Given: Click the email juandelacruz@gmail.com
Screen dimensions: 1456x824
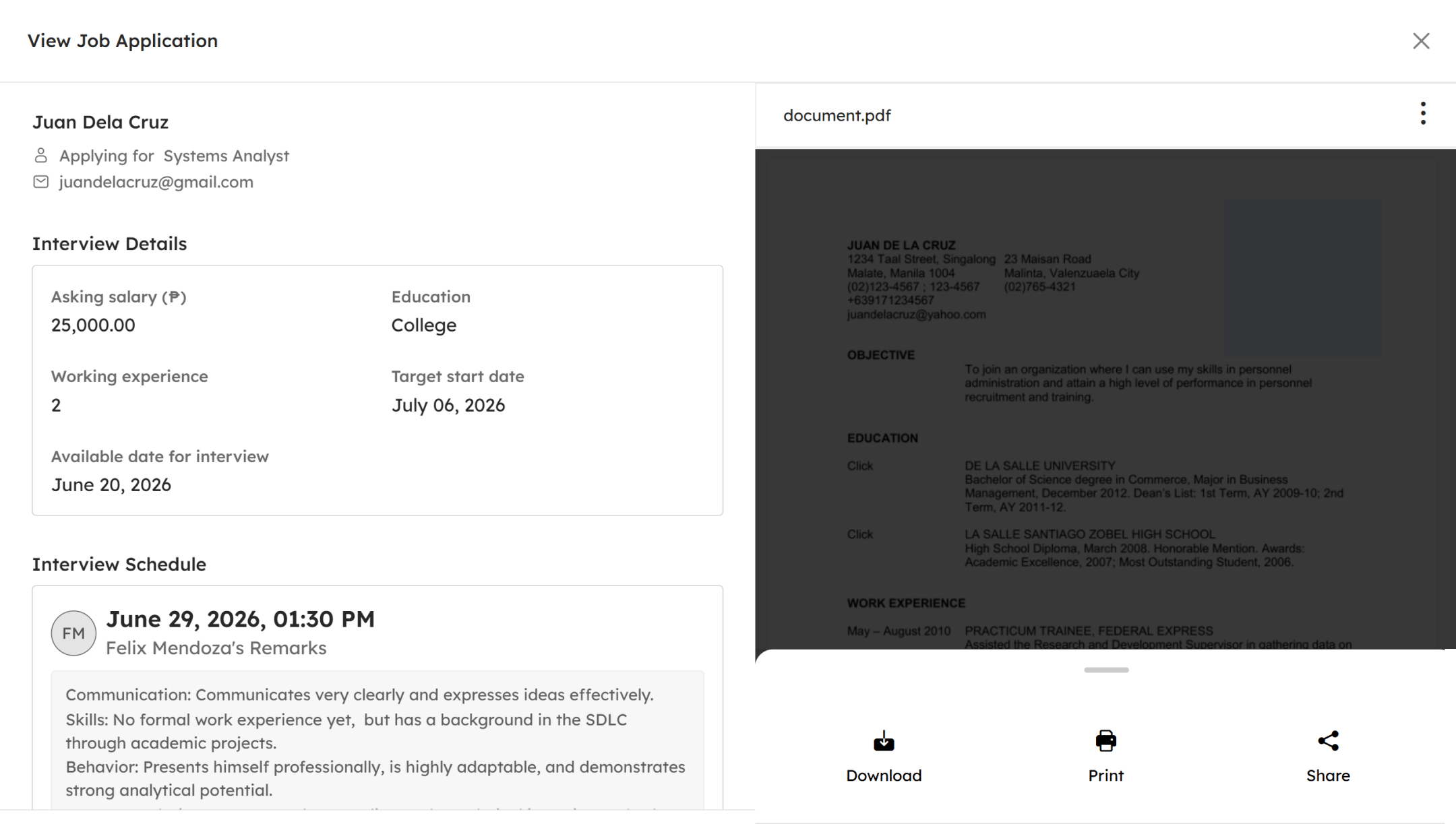Looking at the screenshot, I should (156, 182).
